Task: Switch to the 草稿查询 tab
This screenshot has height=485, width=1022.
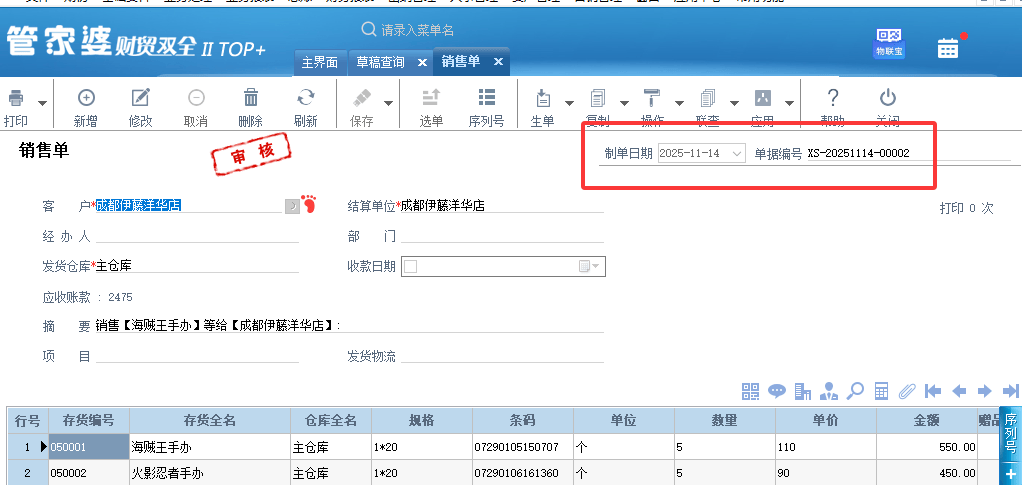Action: [380, 62]
